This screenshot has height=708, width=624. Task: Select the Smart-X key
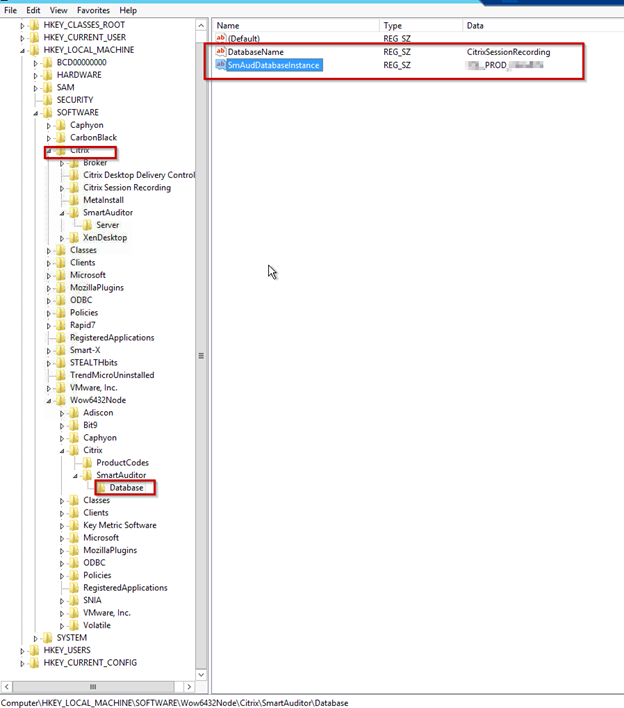pos(85,350)
